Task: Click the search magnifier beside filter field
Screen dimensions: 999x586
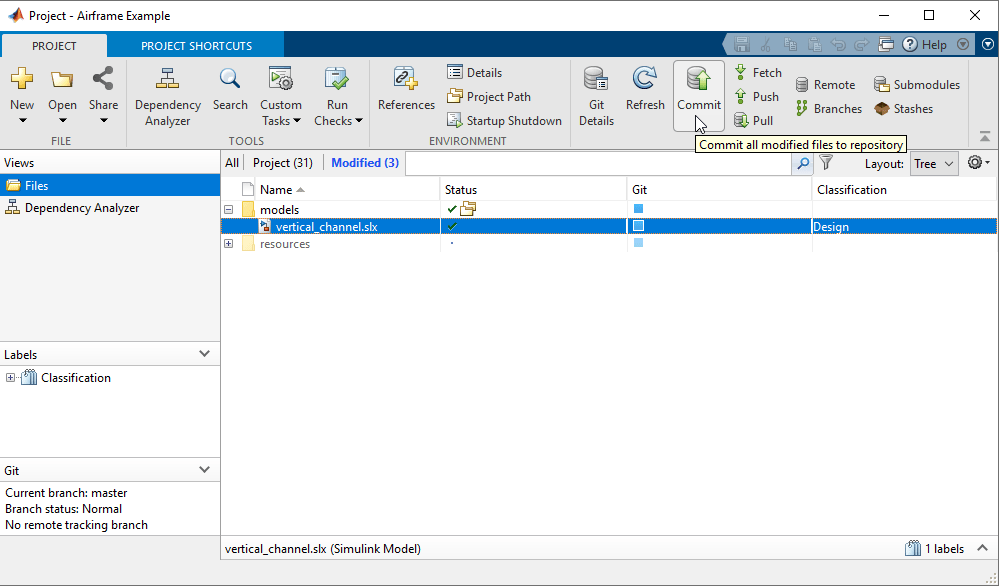Action: [803, 164]
